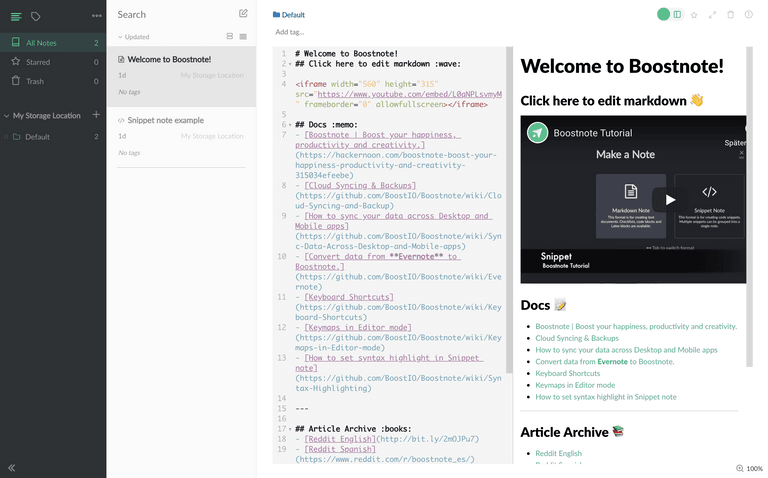
Task: Select the Welcome to Boostnote! note
Action: [x=181, y=76]
